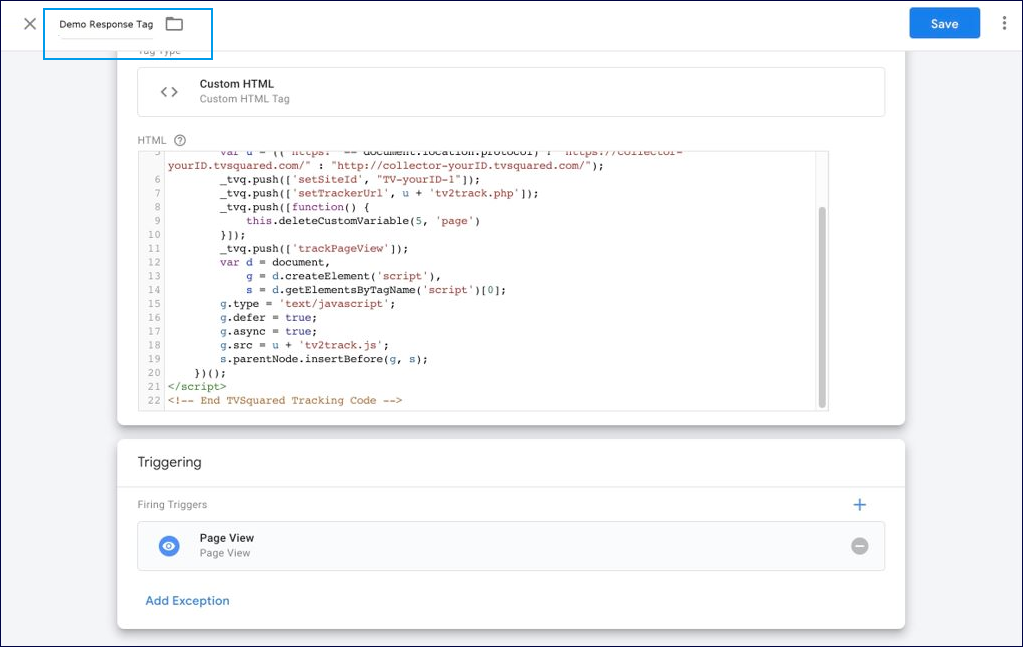Click the Custom HTML code brackets icon
The height and width of the screenshot is (647, 1023).
[x=169, y=92]
